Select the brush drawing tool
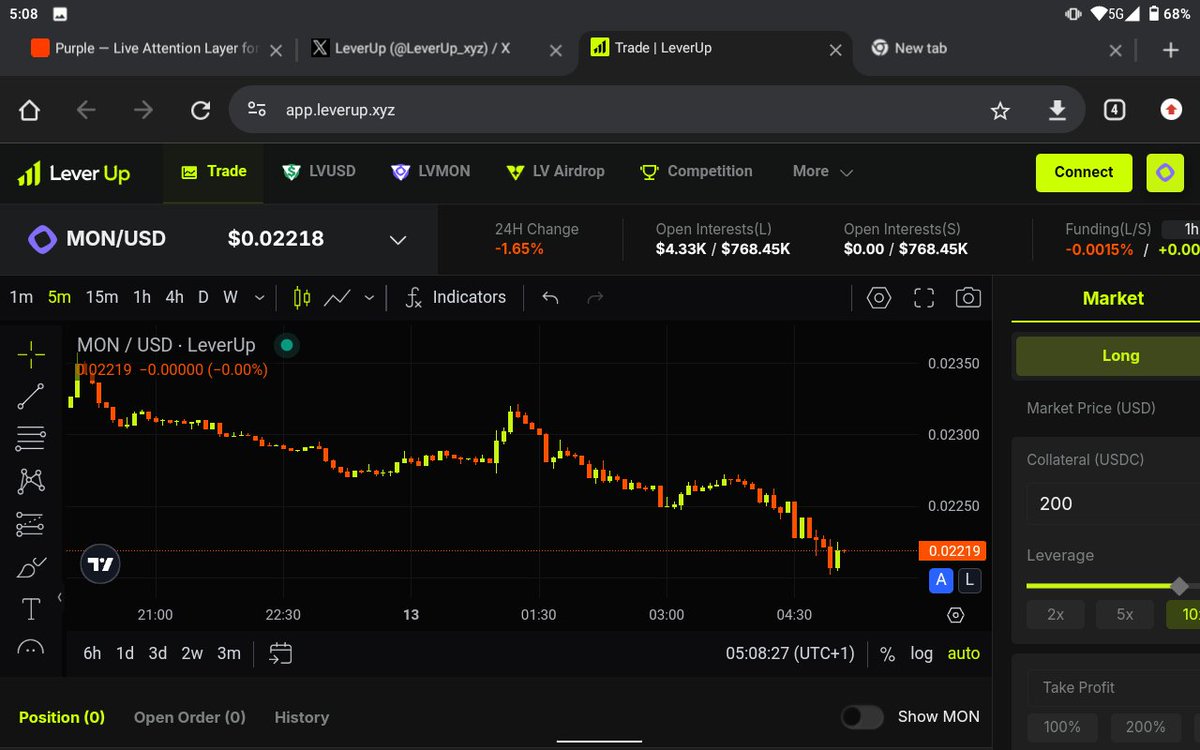 [31, 567]
